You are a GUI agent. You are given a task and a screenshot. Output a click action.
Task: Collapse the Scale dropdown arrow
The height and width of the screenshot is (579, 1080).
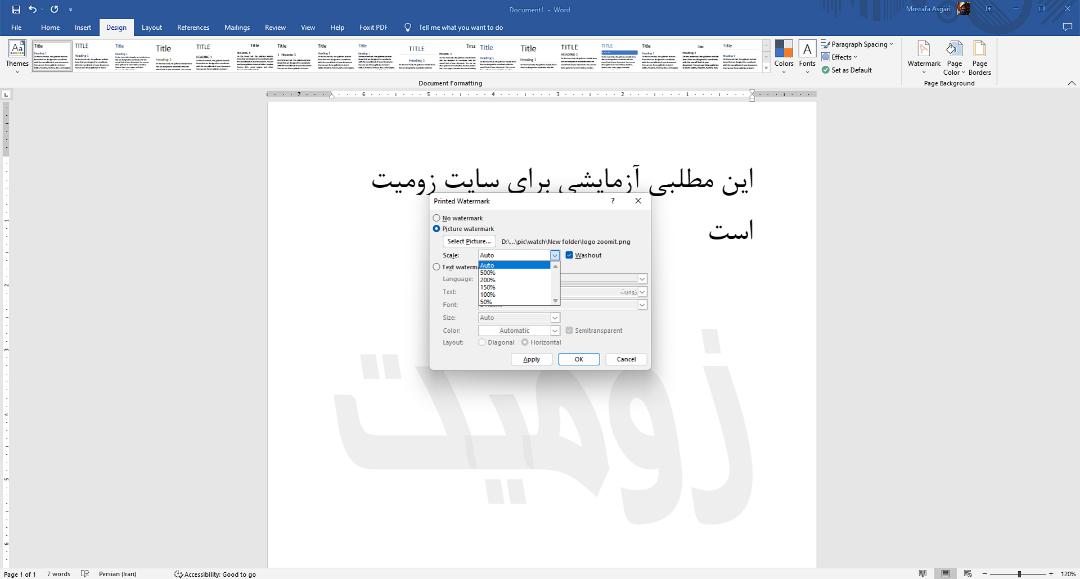[x=554, y=255]
